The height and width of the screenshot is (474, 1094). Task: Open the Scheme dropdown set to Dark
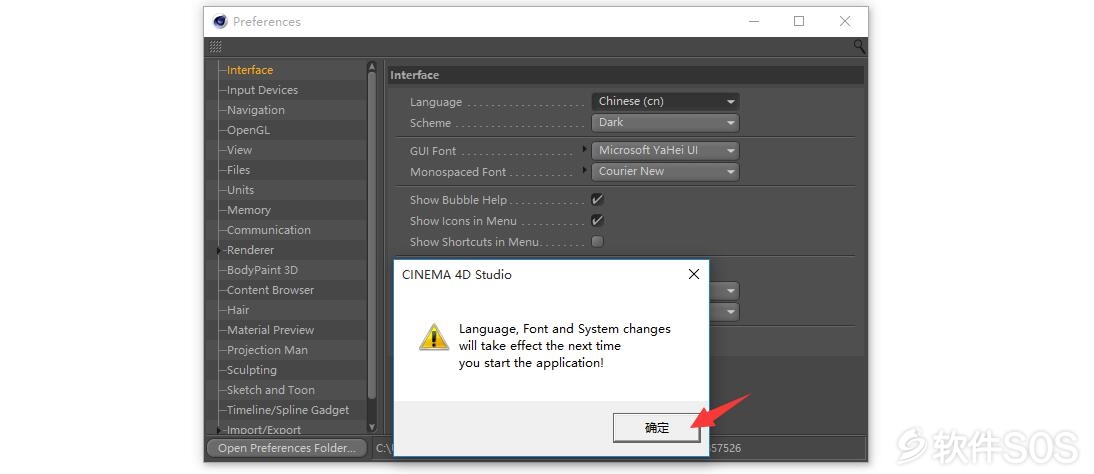pyautogui.click(x=665, y=122)
